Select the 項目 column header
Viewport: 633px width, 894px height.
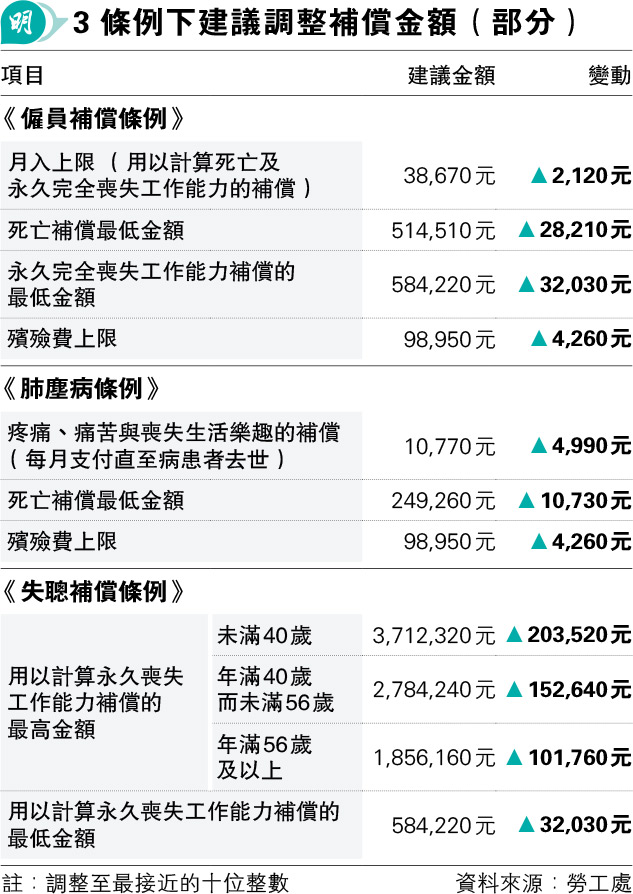coord(23,75)
